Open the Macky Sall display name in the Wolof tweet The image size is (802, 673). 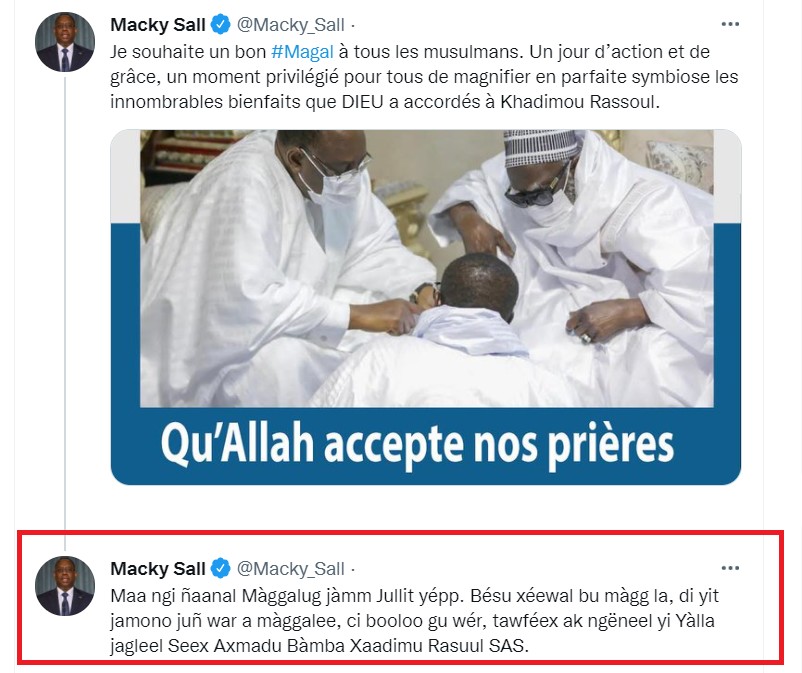pos(158,569)
